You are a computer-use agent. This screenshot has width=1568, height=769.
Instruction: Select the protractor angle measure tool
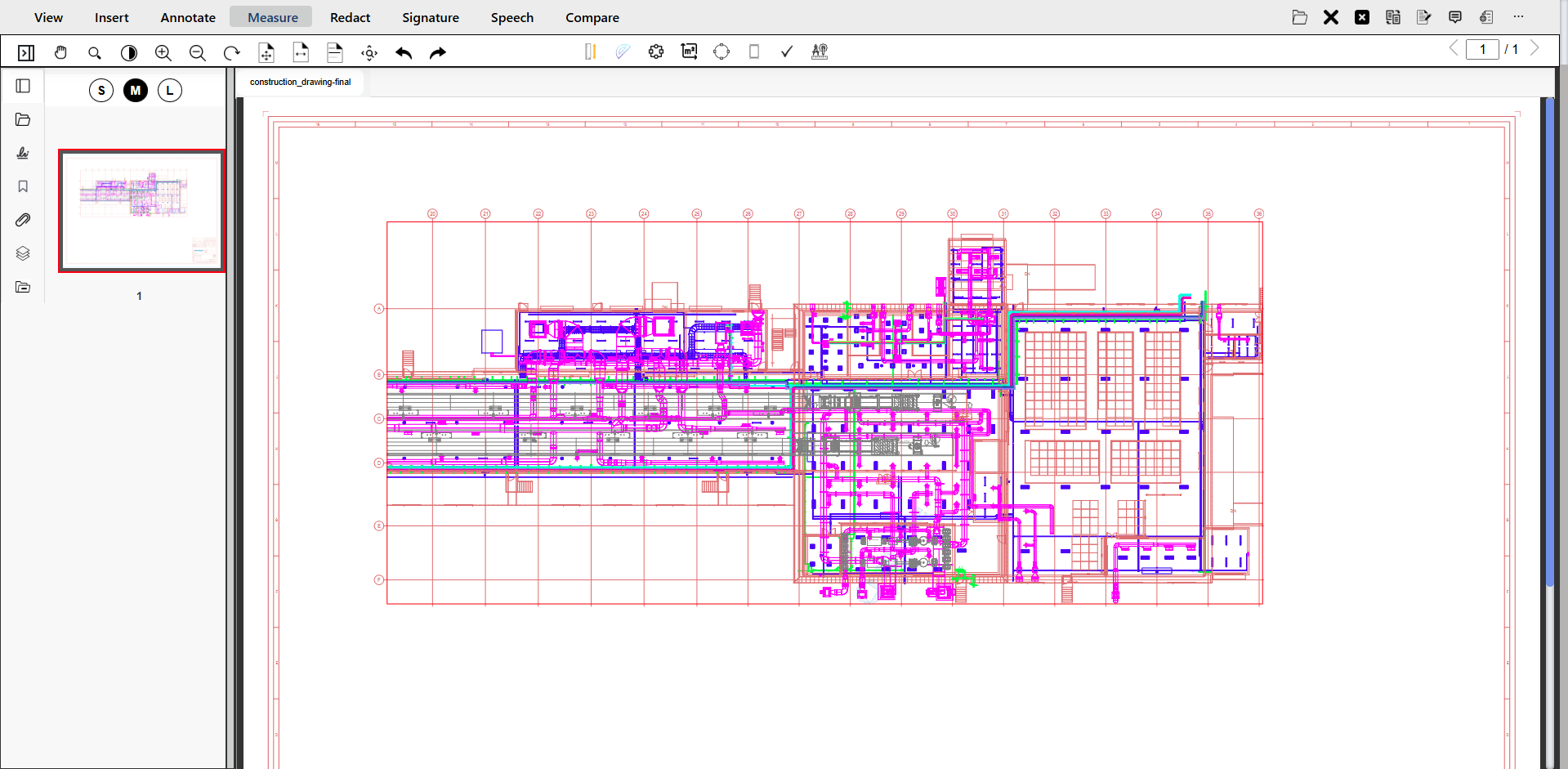click(623, 51)
